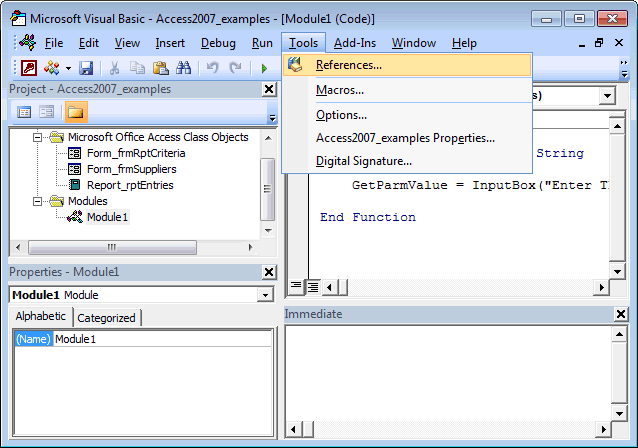Choose Options... from the Tools menu
638x448 pixels.
click(x=407, y=115)
